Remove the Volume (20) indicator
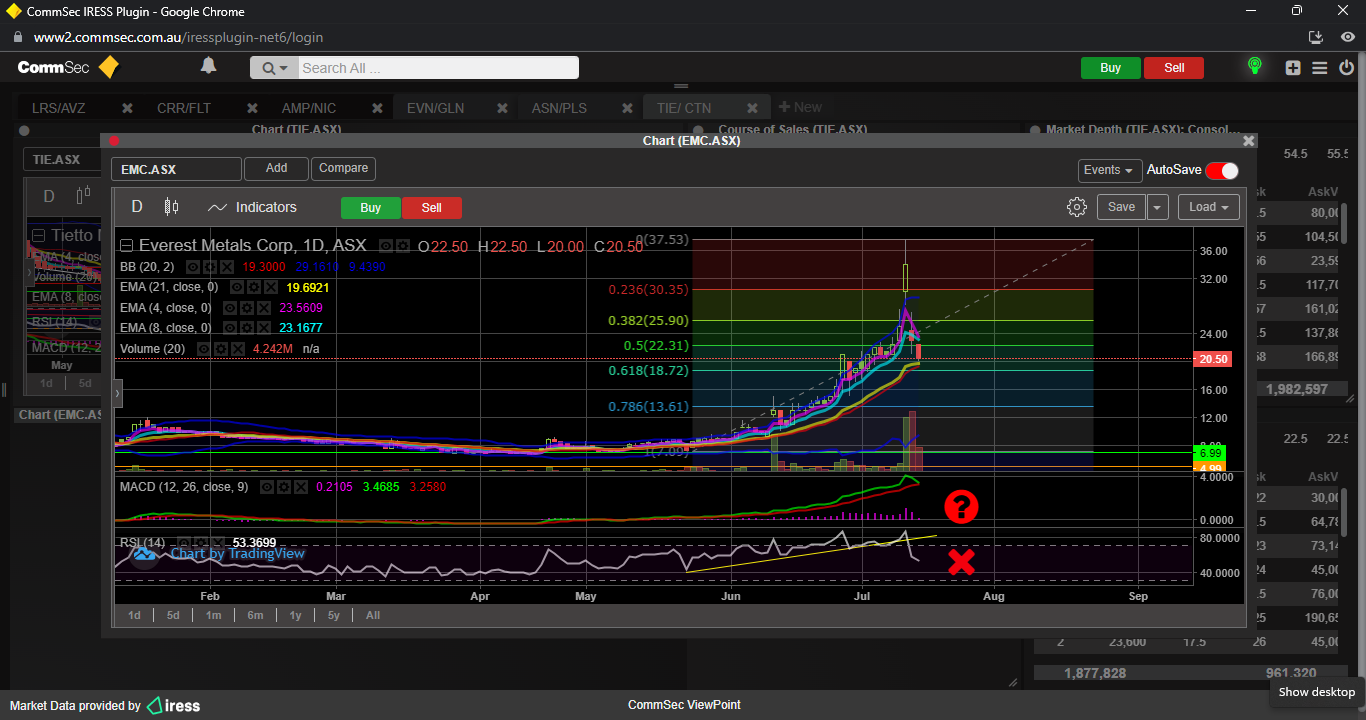This screenshot has width=1366, height=720. click(x=240, y=349)
